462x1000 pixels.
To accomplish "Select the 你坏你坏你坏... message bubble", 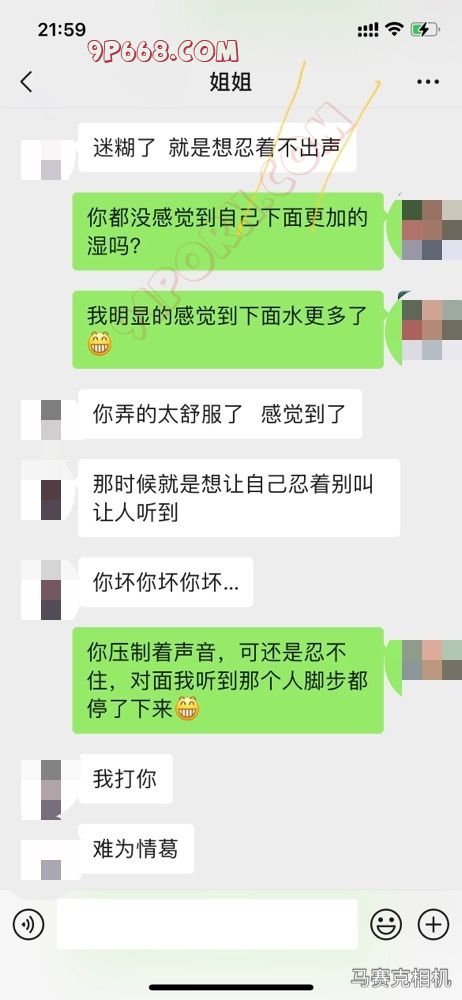I will coord(166,582).
